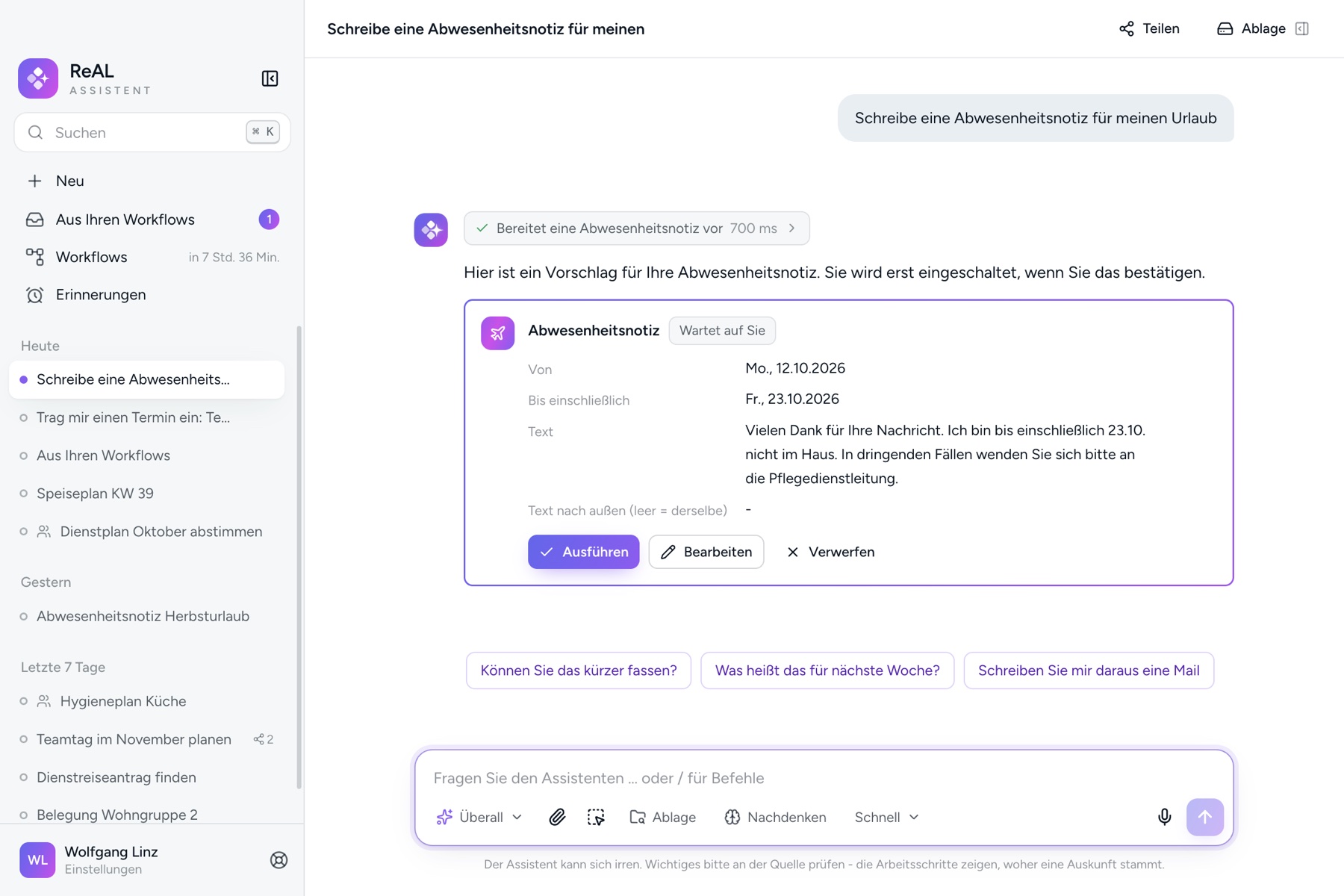This screenshot has height=896, width=1344.
Task: Click the share icon next to Teilen
Action: 1127,28
